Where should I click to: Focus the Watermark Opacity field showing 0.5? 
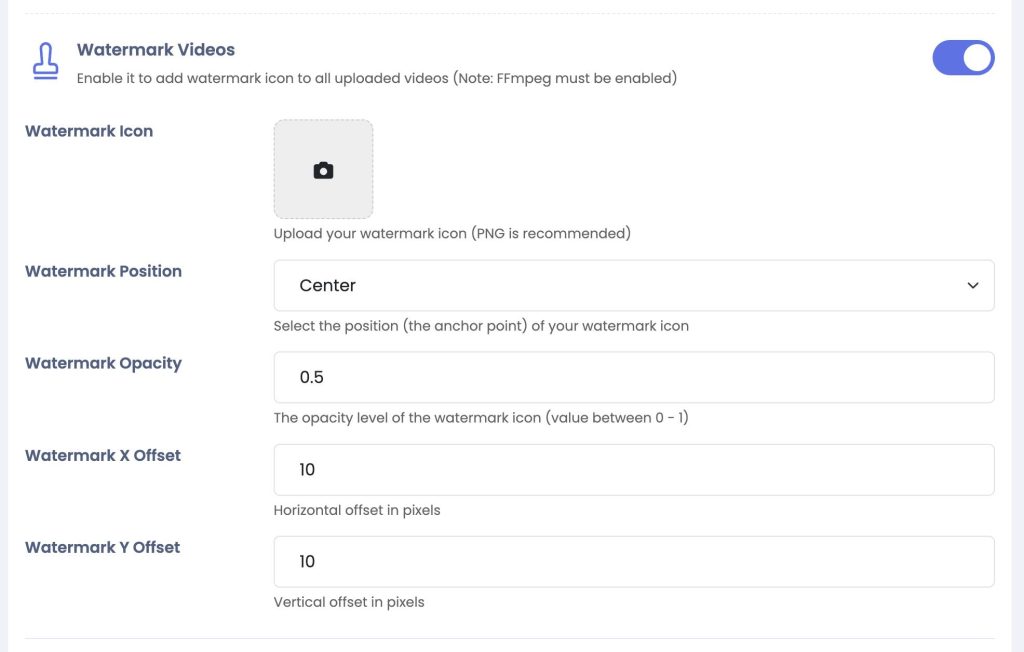(633, 377)
